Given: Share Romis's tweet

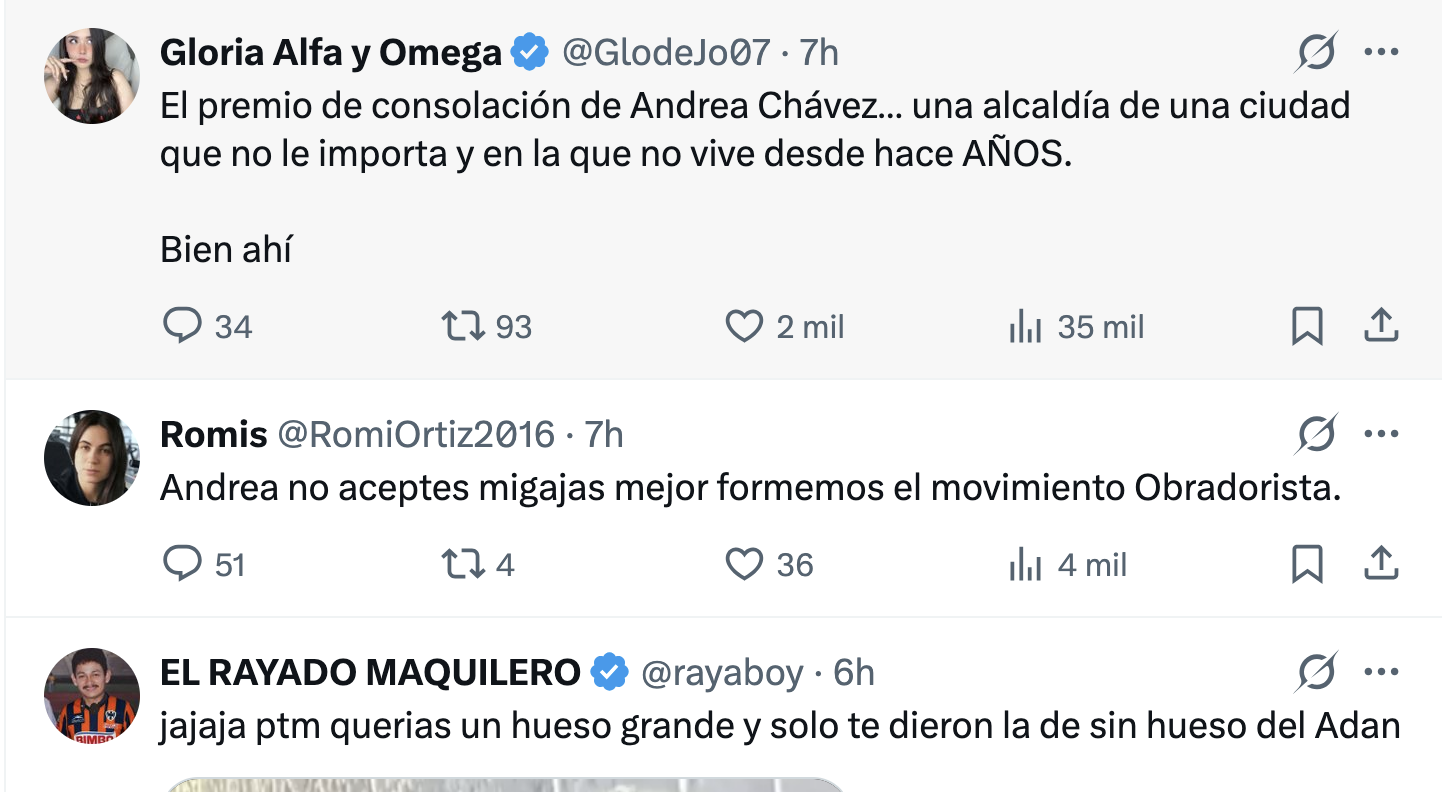Looking at the screenshot, I should (x=1380, y=563).
